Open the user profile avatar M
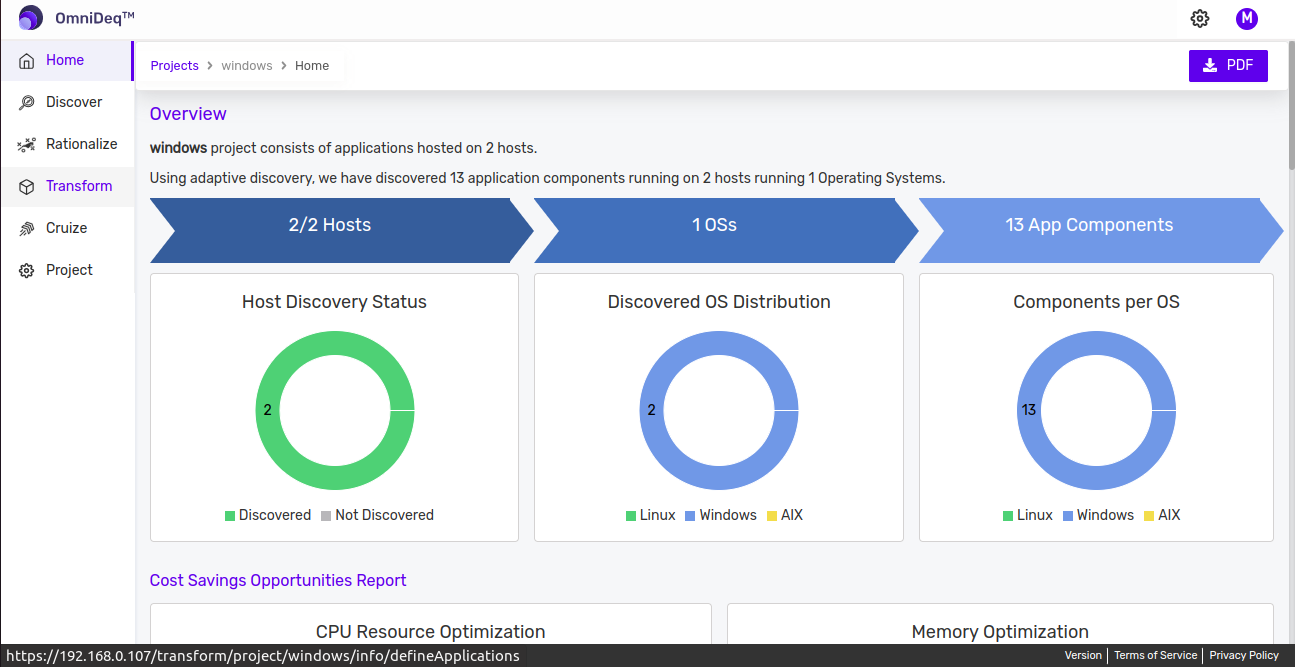Image resolution: width=1295 pixels, height=667 pixels. pos(1246,18)
